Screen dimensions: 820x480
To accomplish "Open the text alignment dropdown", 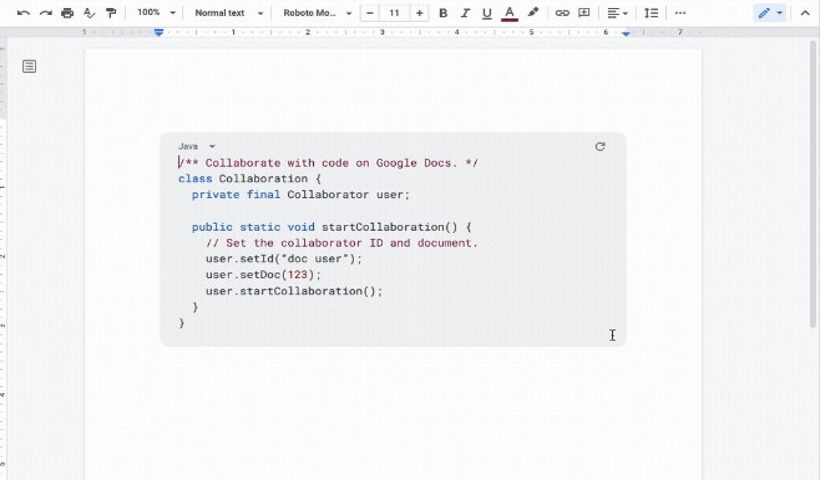I will coord(617,13).
